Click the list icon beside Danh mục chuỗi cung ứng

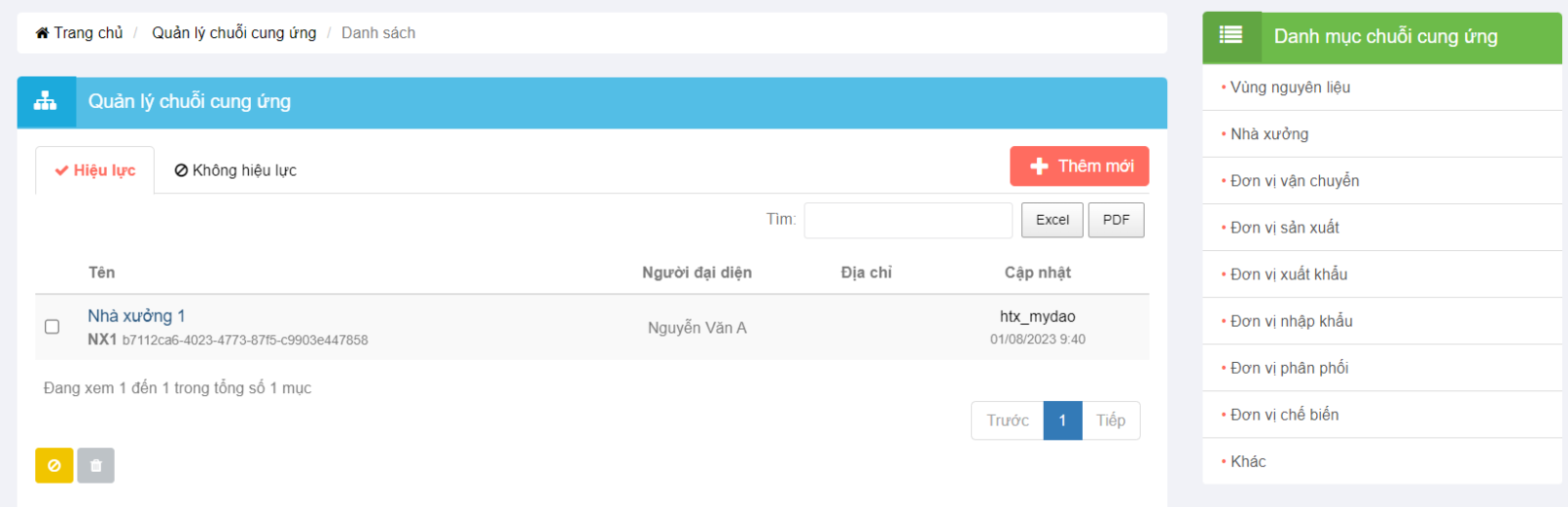coord(1231,36)
